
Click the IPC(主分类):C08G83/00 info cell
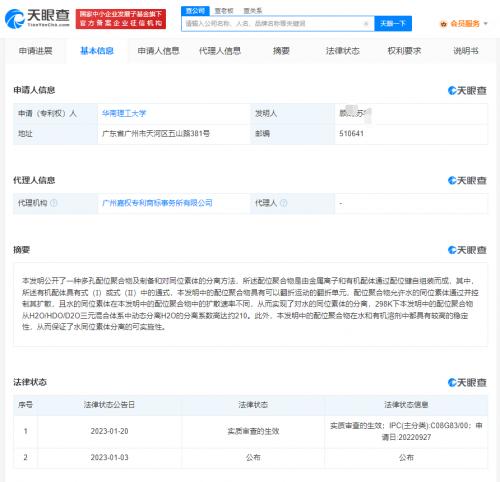pyautogui.click(x=406, y=431)
